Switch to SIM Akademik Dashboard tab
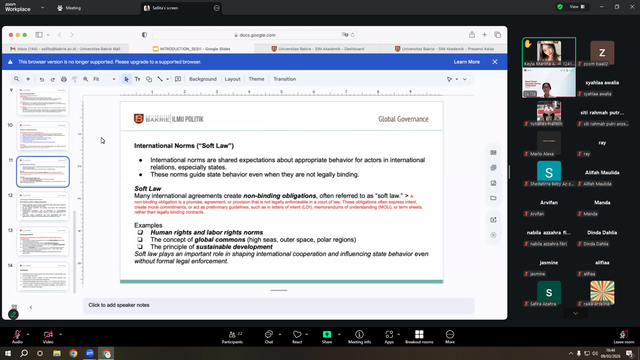Viewport: 640px width, 360px height. (318, 49)
